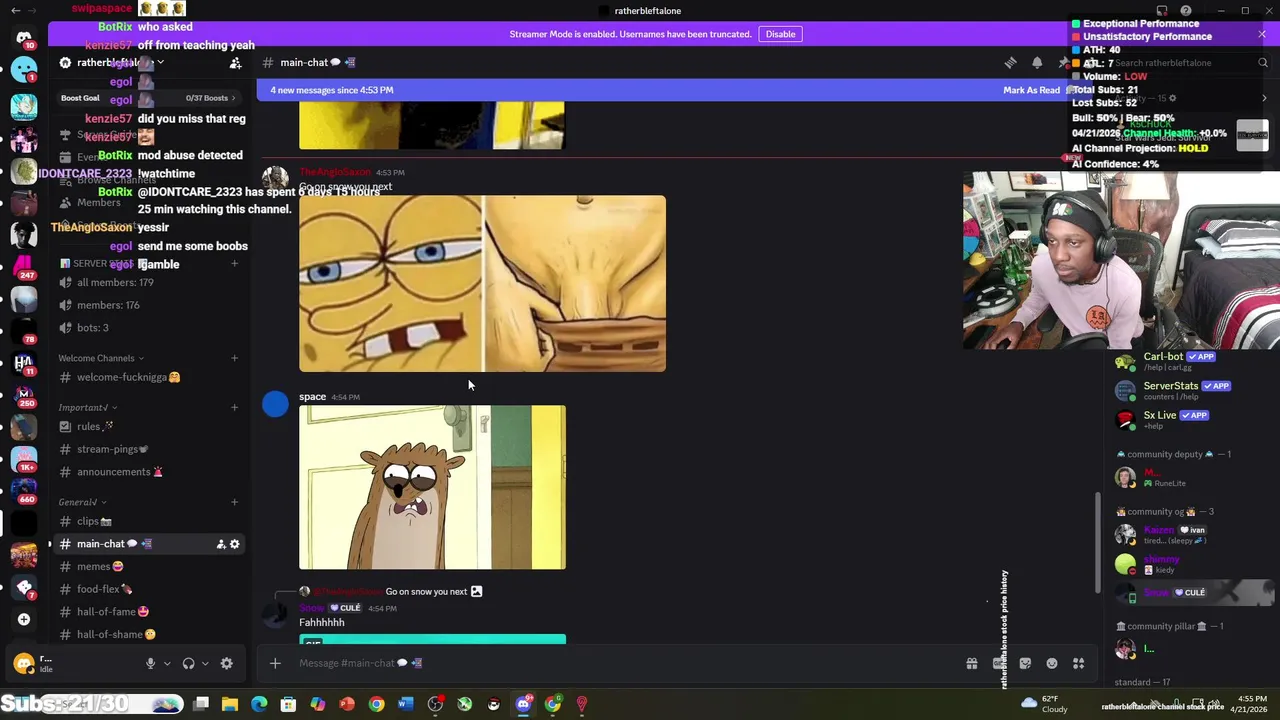The image size is (1280, 720).
Task: Toggle headphone deafen in user panel
Action: [188, 663]
